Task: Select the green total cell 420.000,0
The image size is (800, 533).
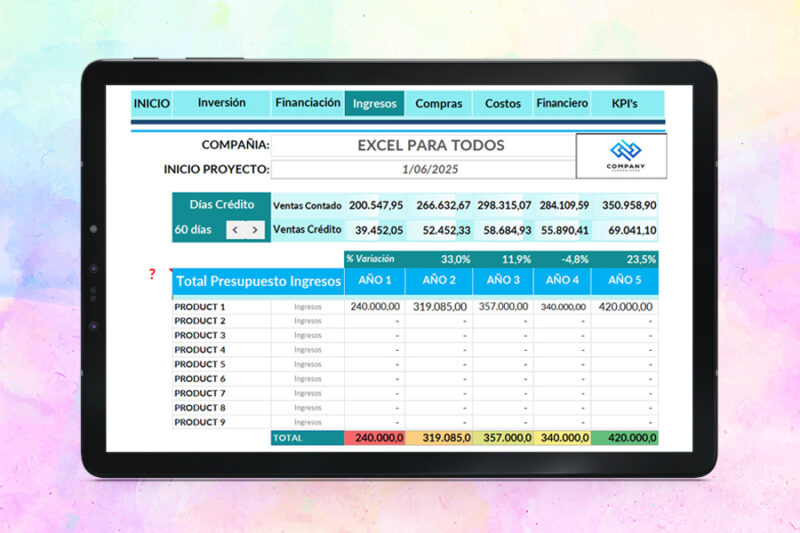Action: [625, 438]
